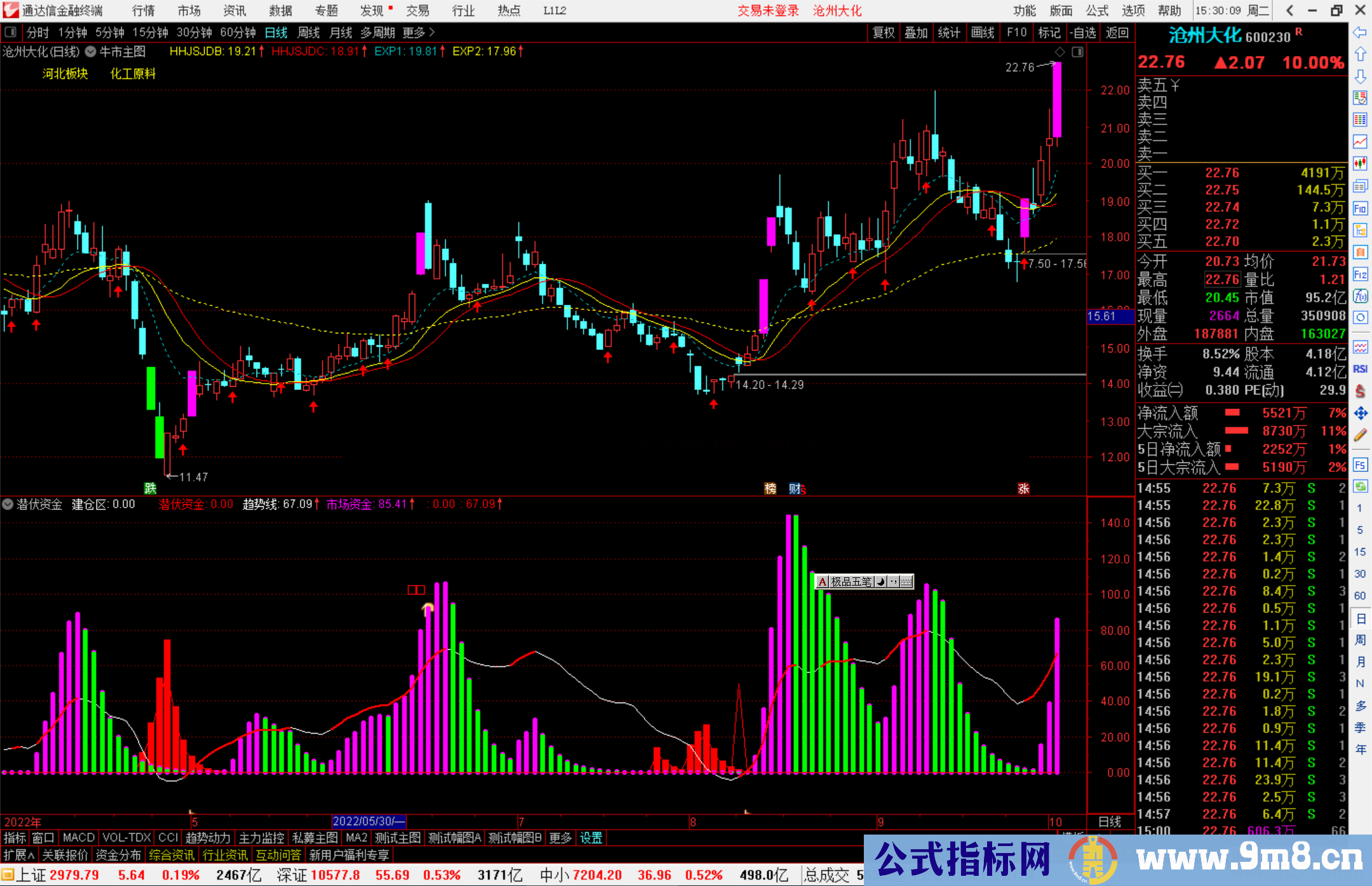
Task: Click the F10 company info sidebar icon
Action: pos(1360,208)
